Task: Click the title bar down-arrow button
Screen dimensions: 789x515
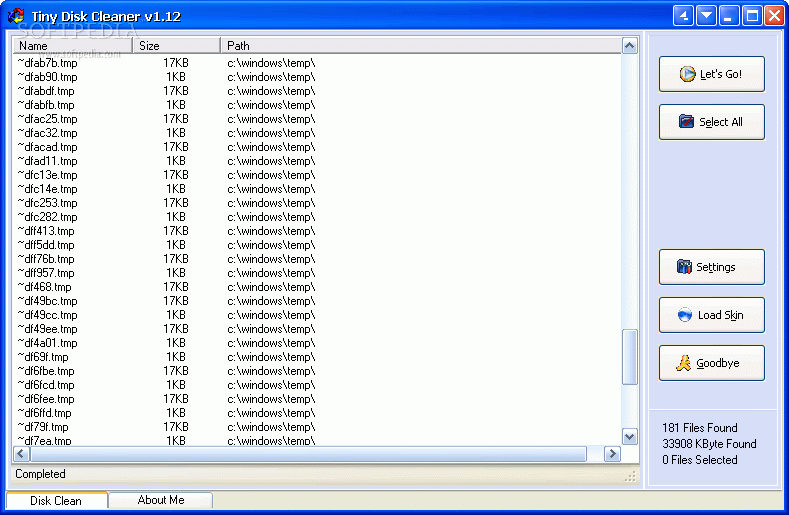Action: pyautogui.click(x=706, y=16)
